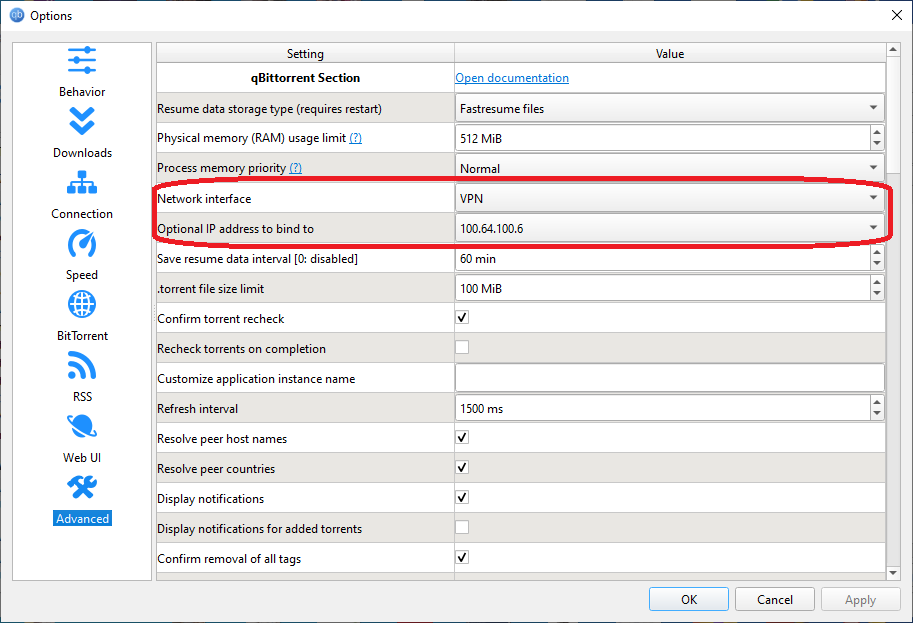Select the RSS tab label

82,397
